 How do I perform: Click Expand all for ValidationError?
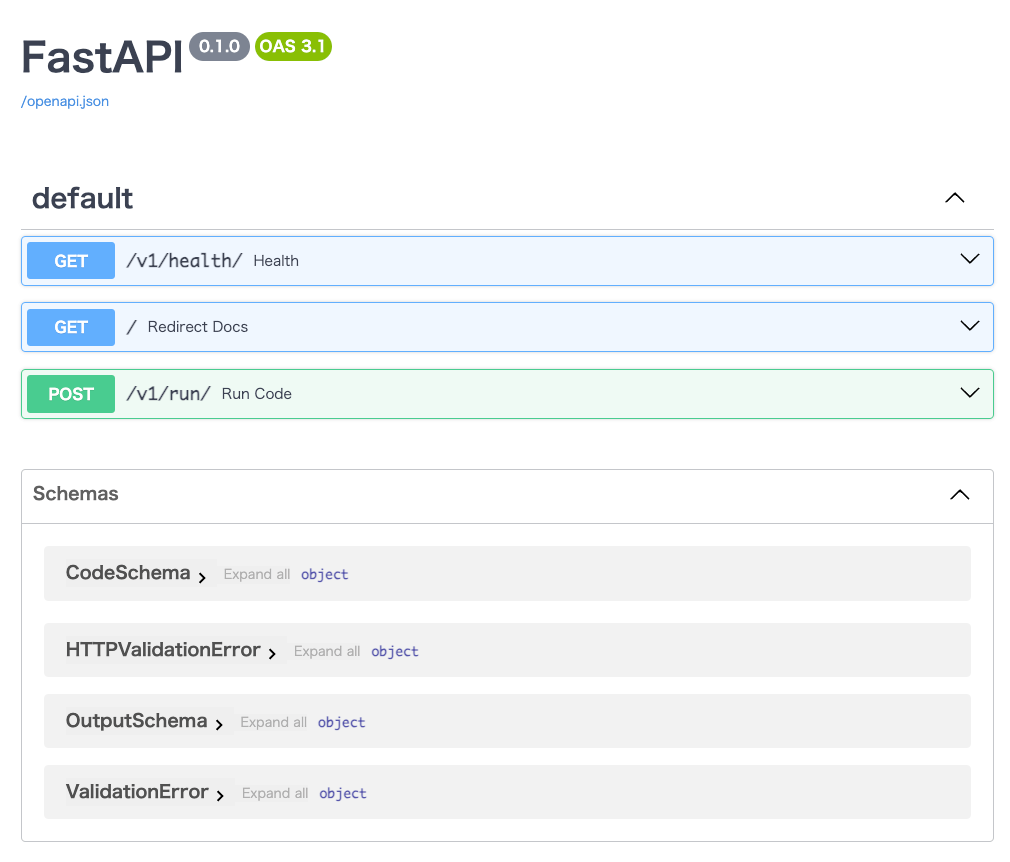[x=275, y=793]
